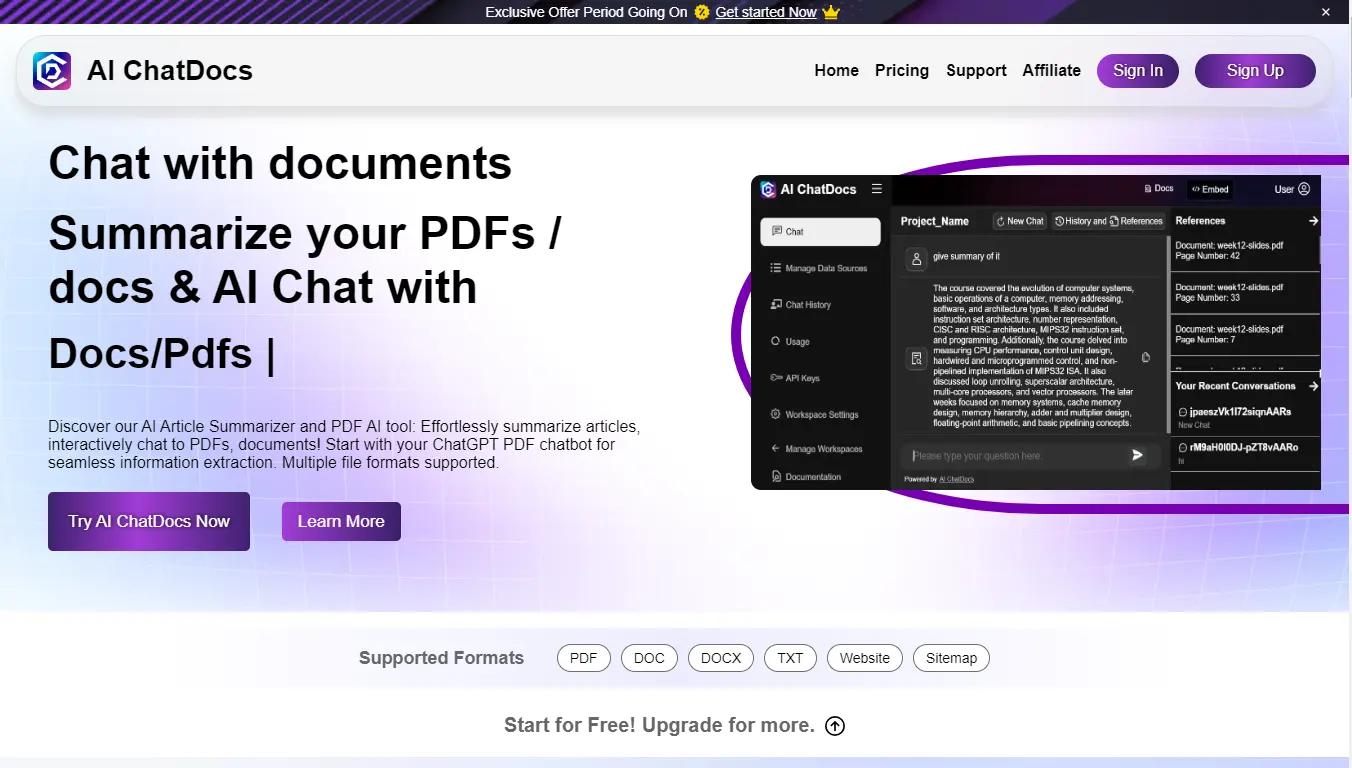Click the hamburger menu icon in app preview
This screenshot has width=1352, height=768.
coord(877,189)
